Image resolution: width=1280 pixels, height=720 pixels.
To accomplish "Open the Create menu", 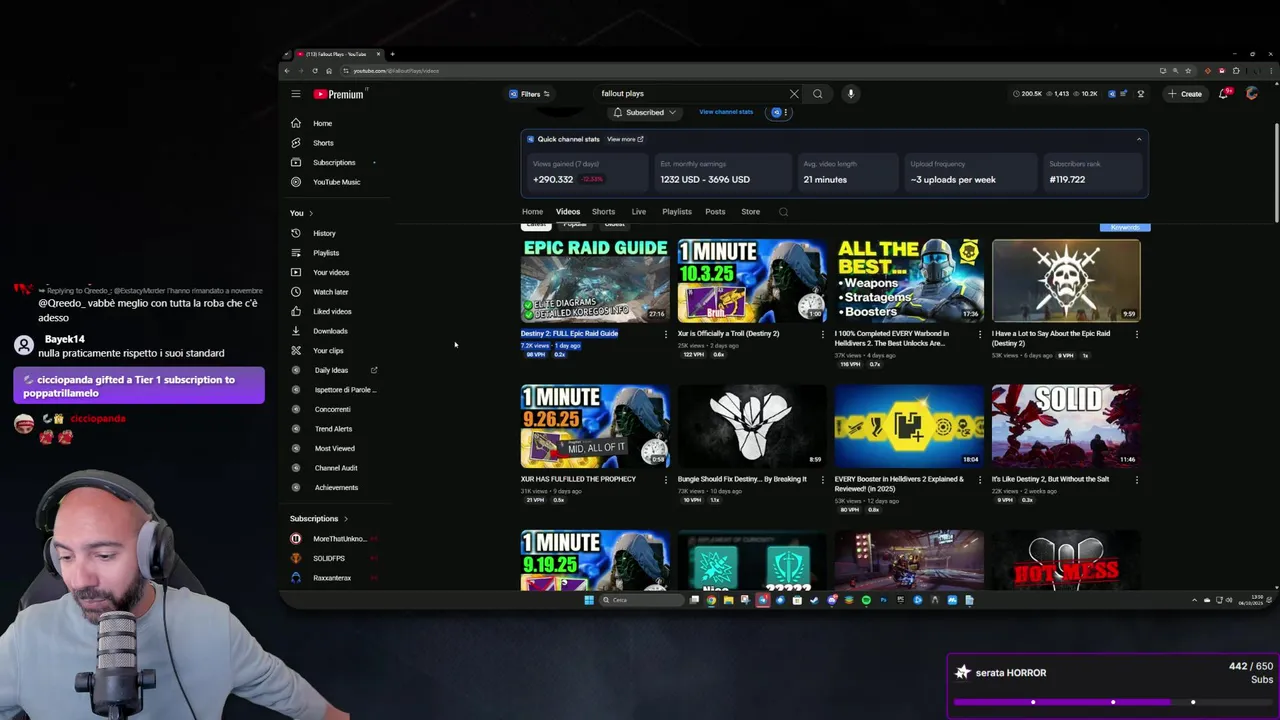I will pos(1184,94).
